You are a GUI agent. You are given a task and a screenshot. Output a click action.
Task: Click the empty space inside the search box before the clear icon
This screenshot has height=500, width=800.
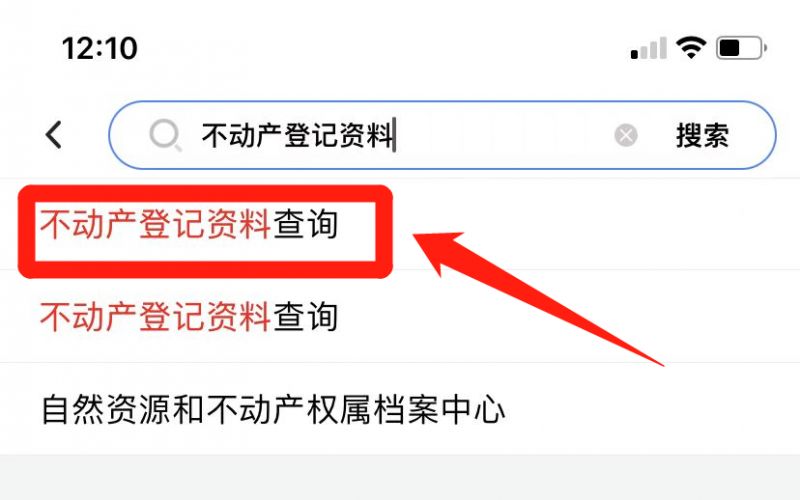point(505,135)
